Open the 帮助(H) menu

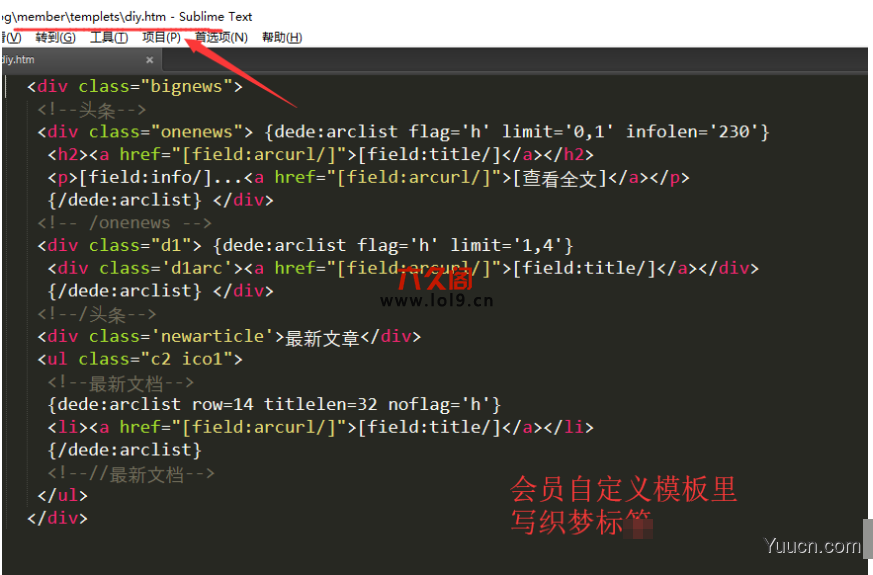pos(281,38)
